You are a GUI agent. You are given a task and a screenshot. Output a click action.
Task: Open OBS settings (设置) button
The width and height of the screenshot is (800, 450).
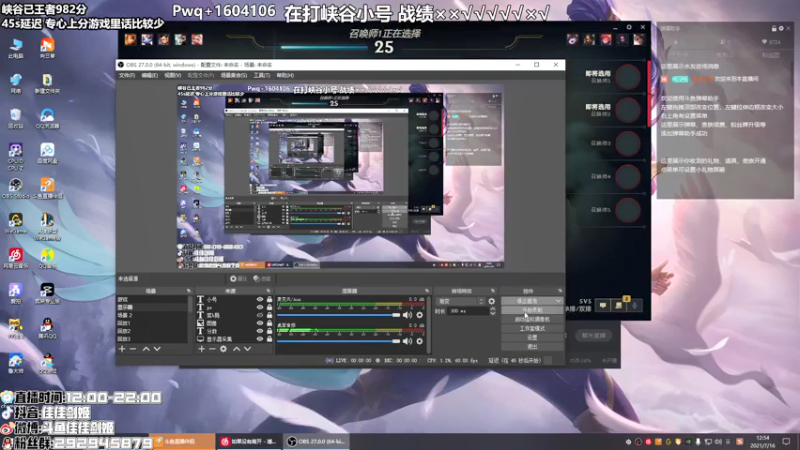[532, 338]
